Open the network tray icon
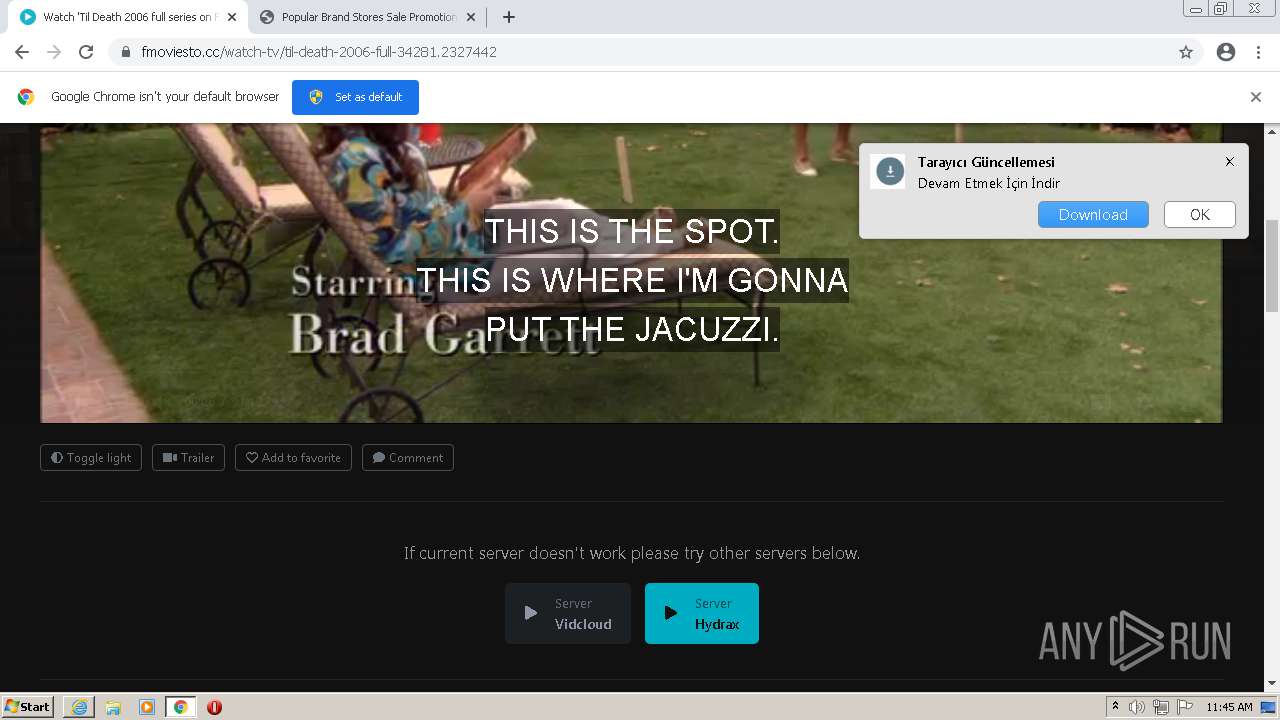This screenshot has width=1280, height=720. [x=1161, y=707]
